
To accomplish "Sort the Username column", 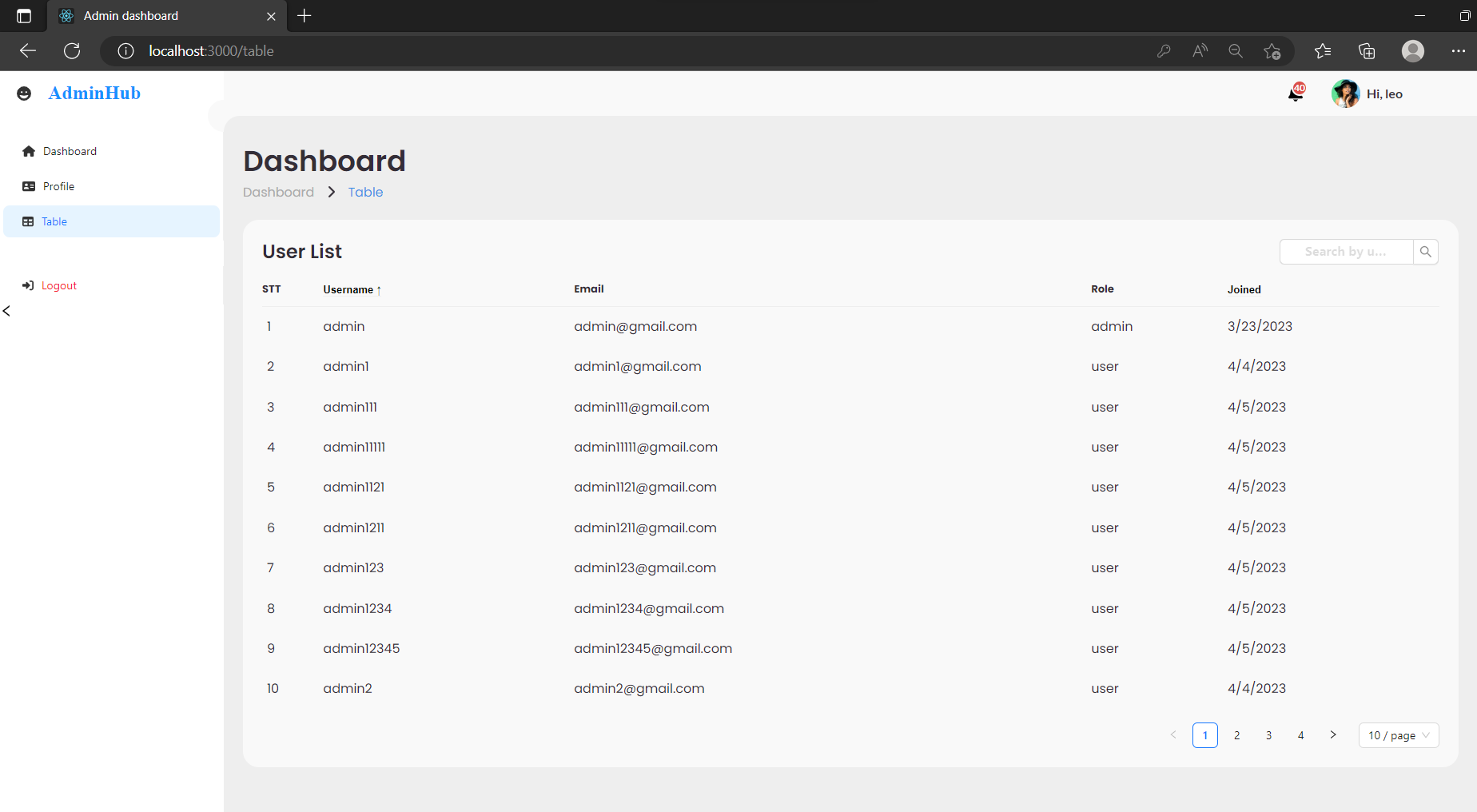I will 352,289.
